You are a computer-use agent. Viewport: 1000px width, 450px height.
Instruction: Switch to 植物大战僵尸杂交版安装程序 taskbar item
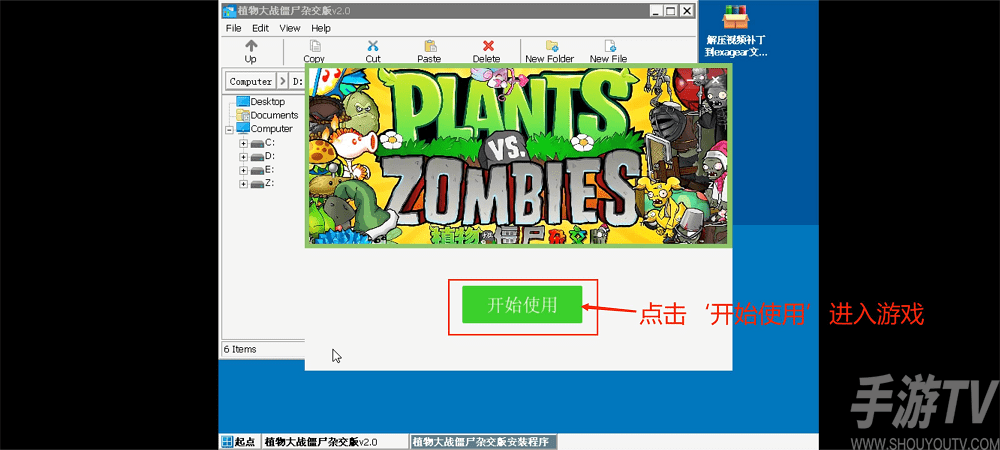click(x=483, y=442)
